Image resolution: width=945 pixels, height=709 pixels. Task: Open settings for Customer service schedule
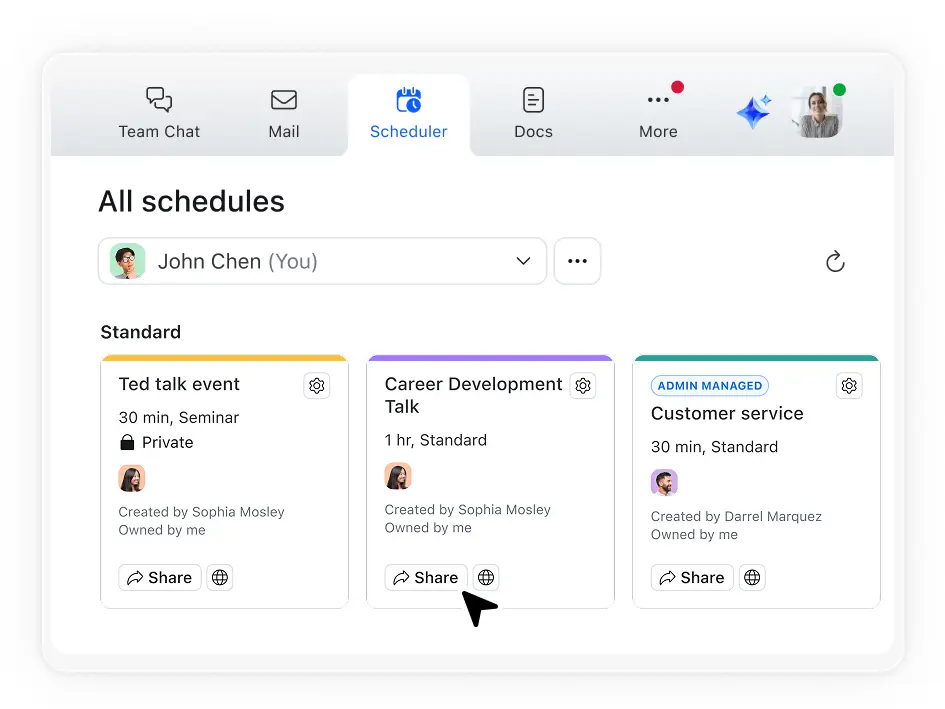[x=849, y=385]
